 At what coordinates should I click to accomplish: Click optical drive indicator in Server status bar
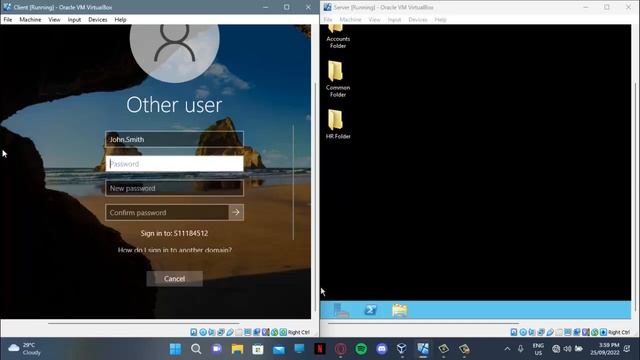(523, 332)
